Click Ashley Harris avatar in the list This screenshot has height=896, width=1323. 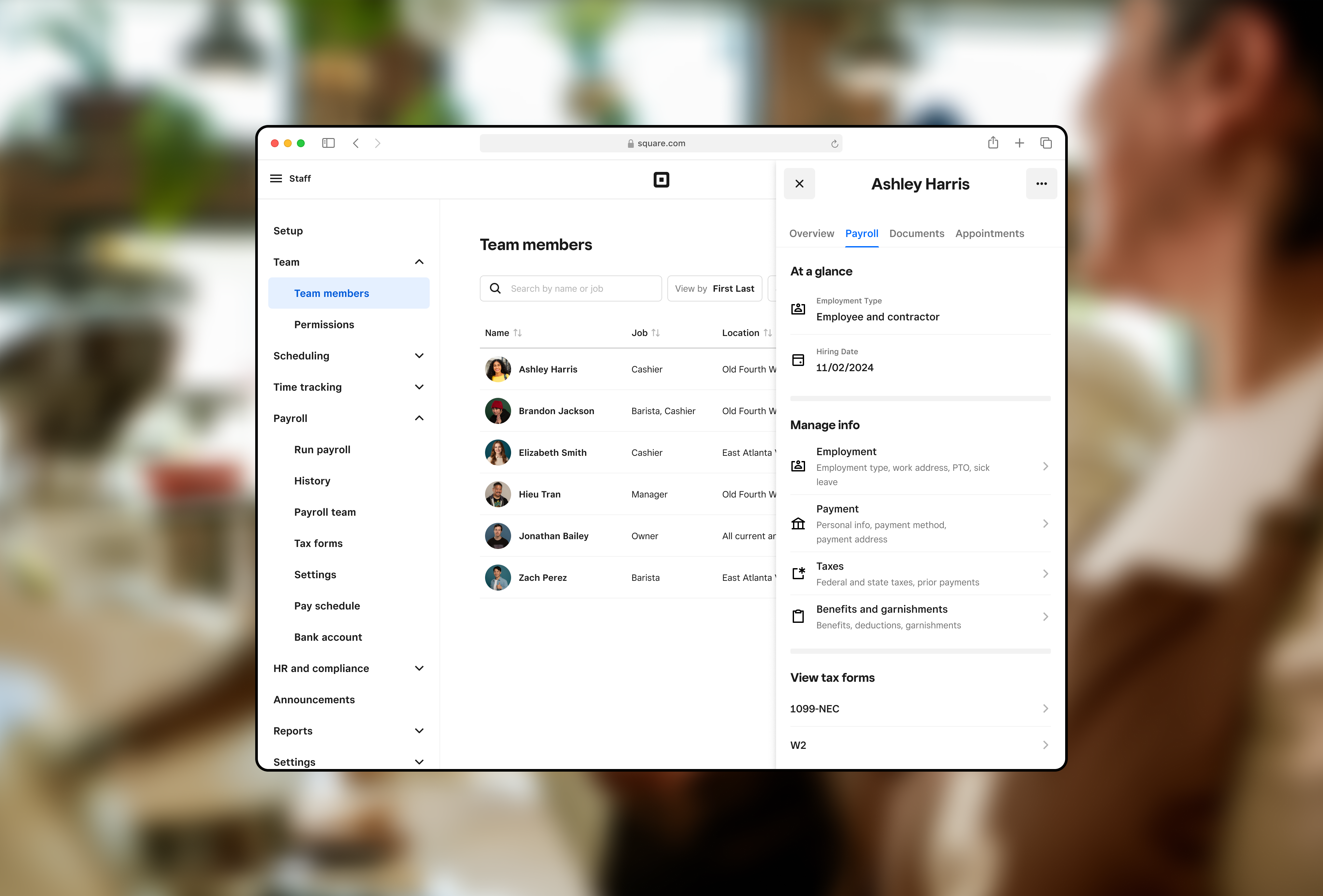[x=497, y=369]
